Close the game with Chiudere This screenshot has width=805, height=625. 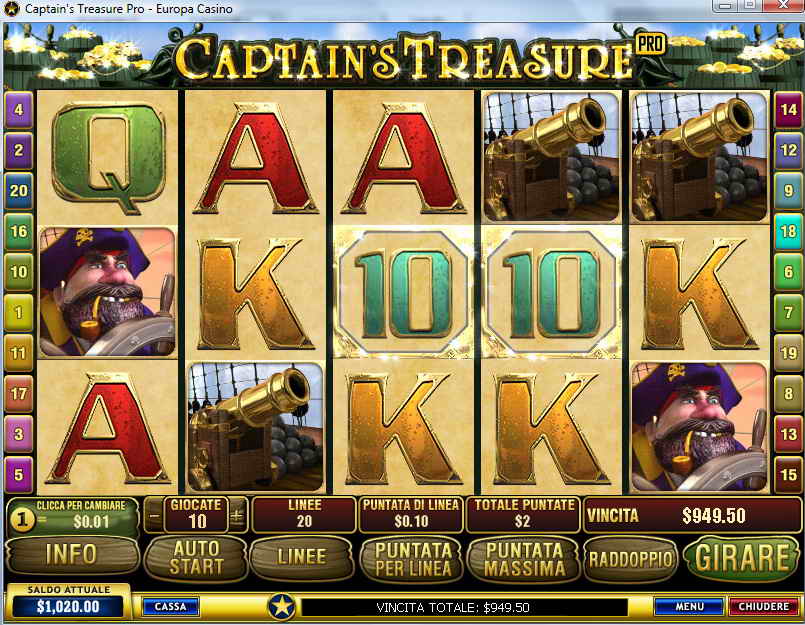pyautogui.click(x=763, y=607)
